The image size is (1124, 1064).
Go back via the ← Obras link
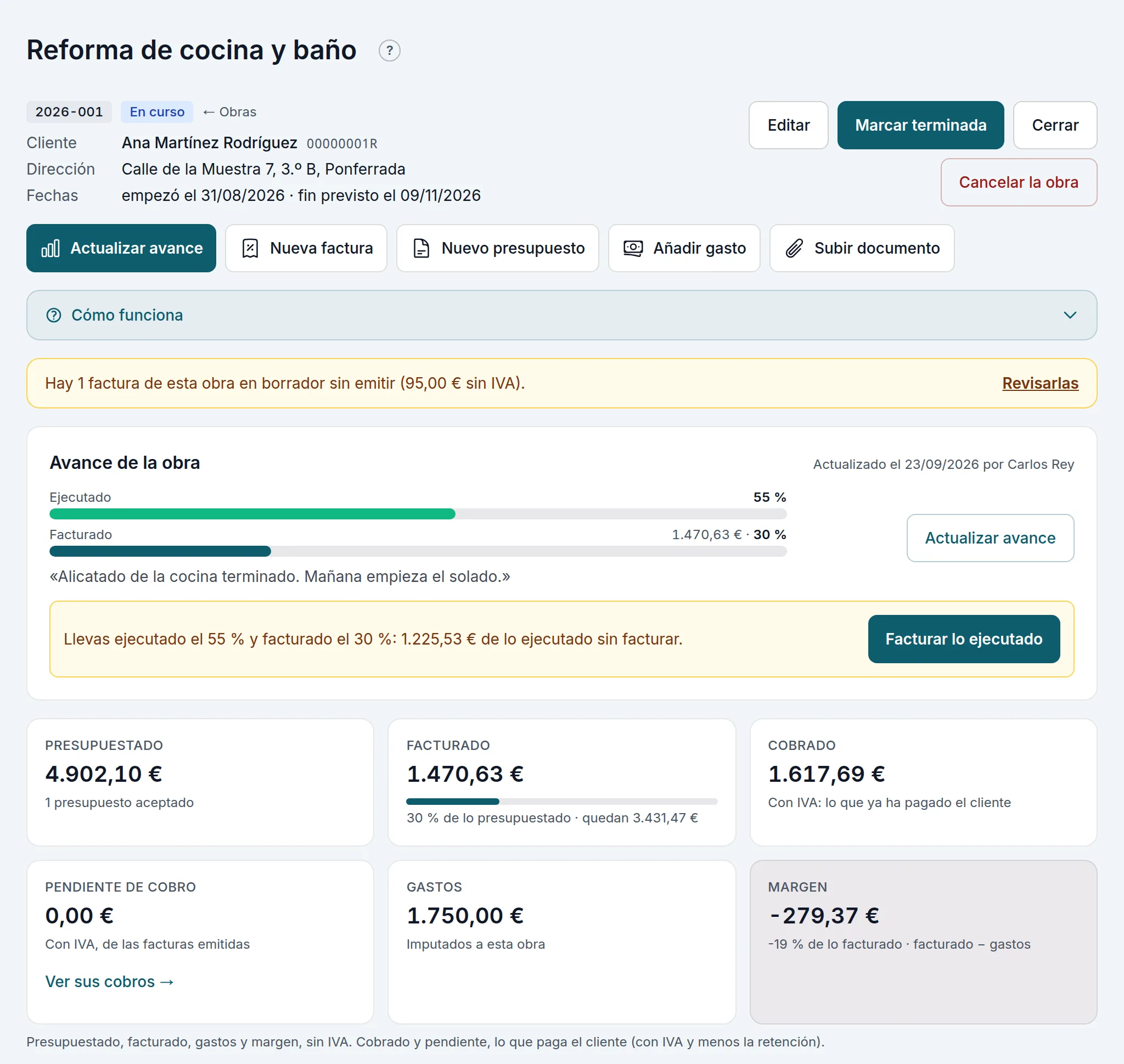pos(229,113)
